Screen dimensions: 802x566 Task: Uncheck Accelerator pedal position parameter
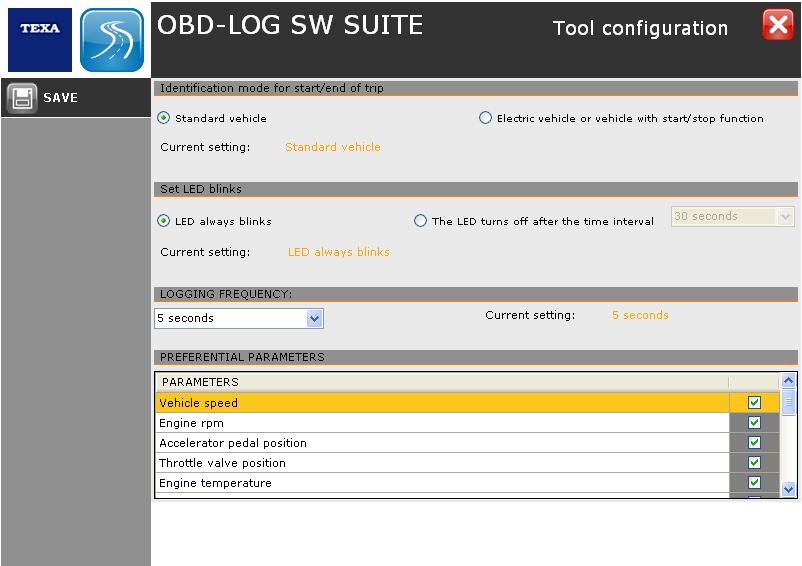pos(754,442)
